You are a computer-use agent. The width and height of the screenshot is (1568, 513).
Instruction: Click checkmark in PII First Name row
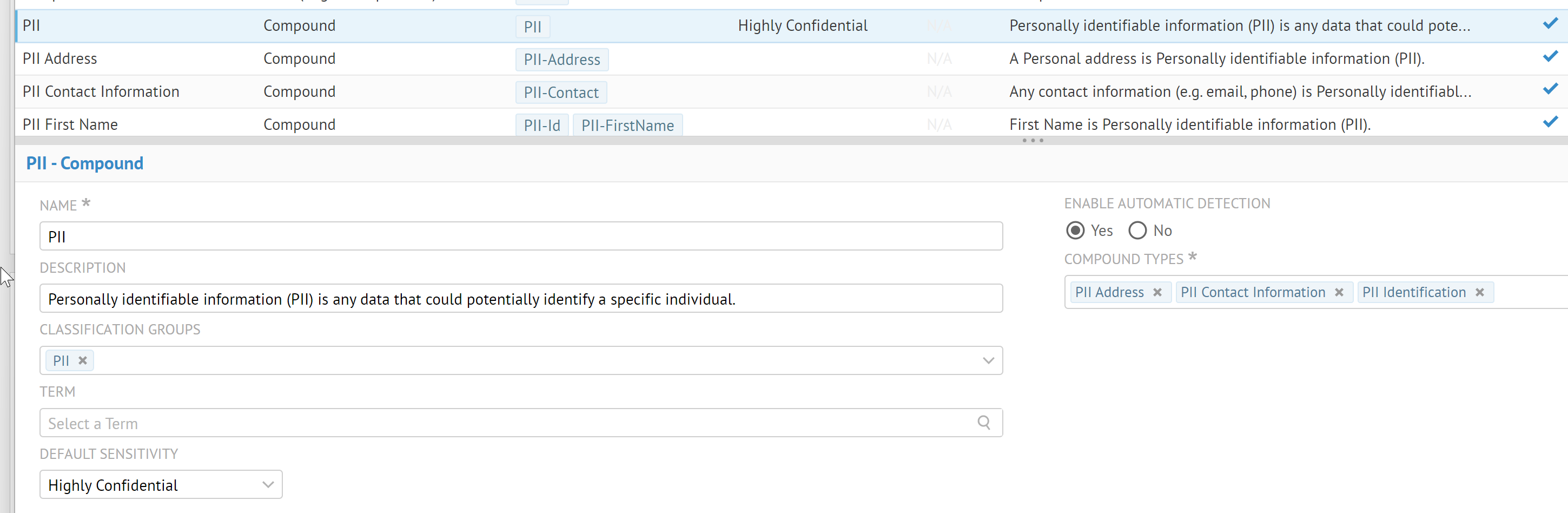pyautogui.click(x=1550, y=122)
